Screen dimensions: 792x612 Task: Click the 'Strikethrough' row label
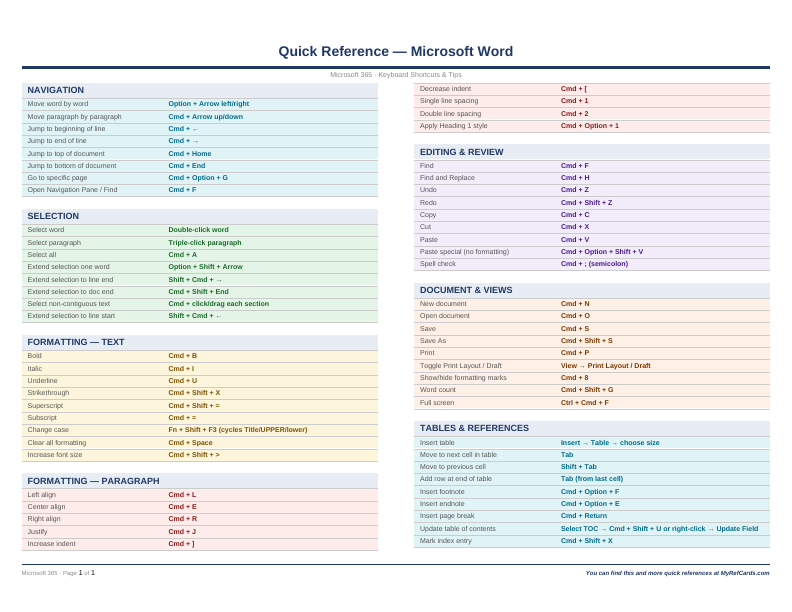tap(48, 393)
